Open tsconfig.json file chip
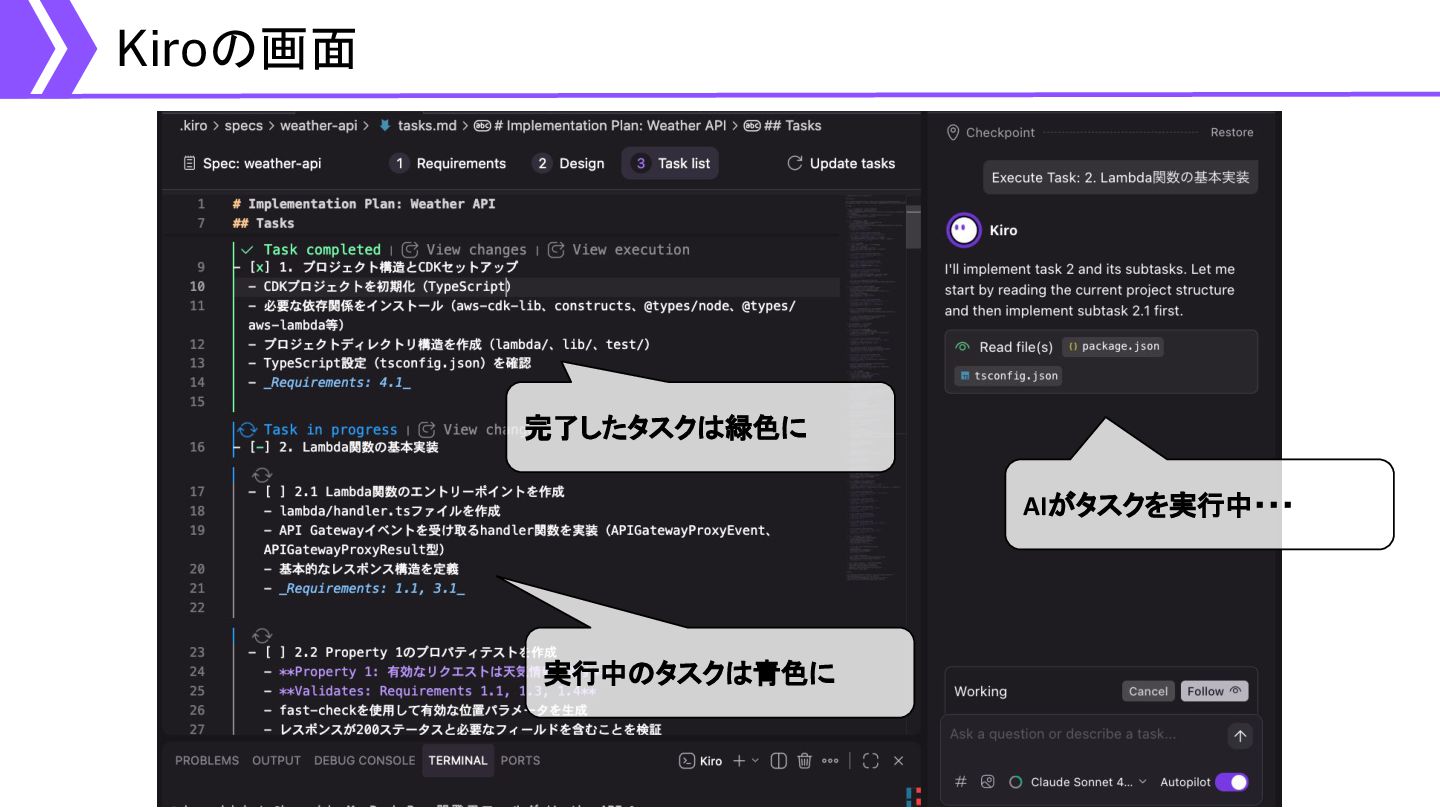 pyautogui.click(x=1007, y=376)
